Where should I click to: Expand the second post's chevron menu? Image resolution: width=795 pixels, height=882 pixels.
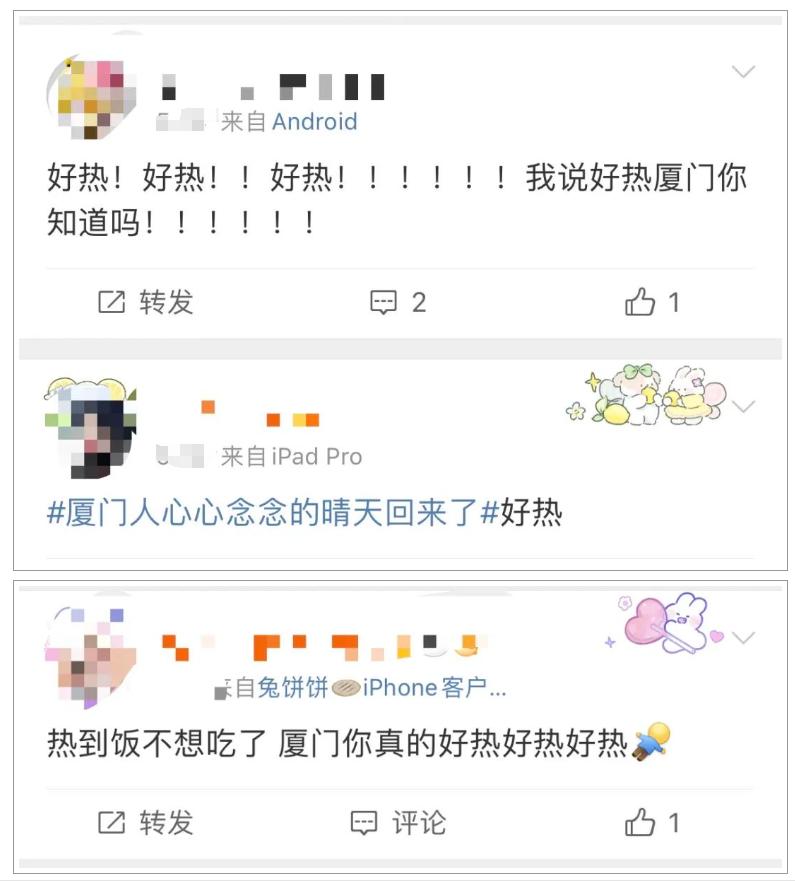point(743,406)
